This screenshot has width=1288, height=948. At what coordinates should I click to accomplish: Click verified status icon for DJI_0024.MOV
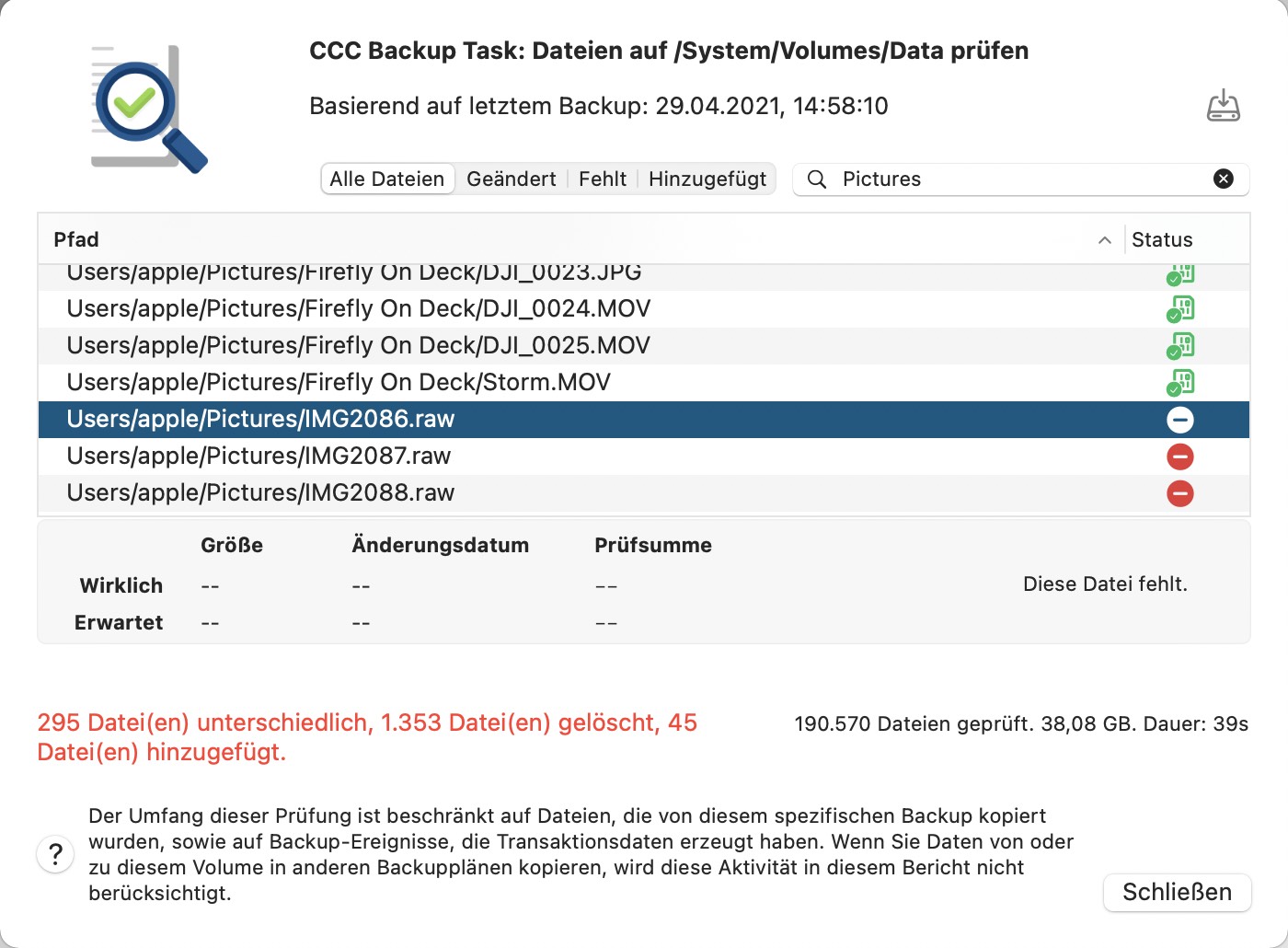pyautogui.click(x=1180, y=308)
